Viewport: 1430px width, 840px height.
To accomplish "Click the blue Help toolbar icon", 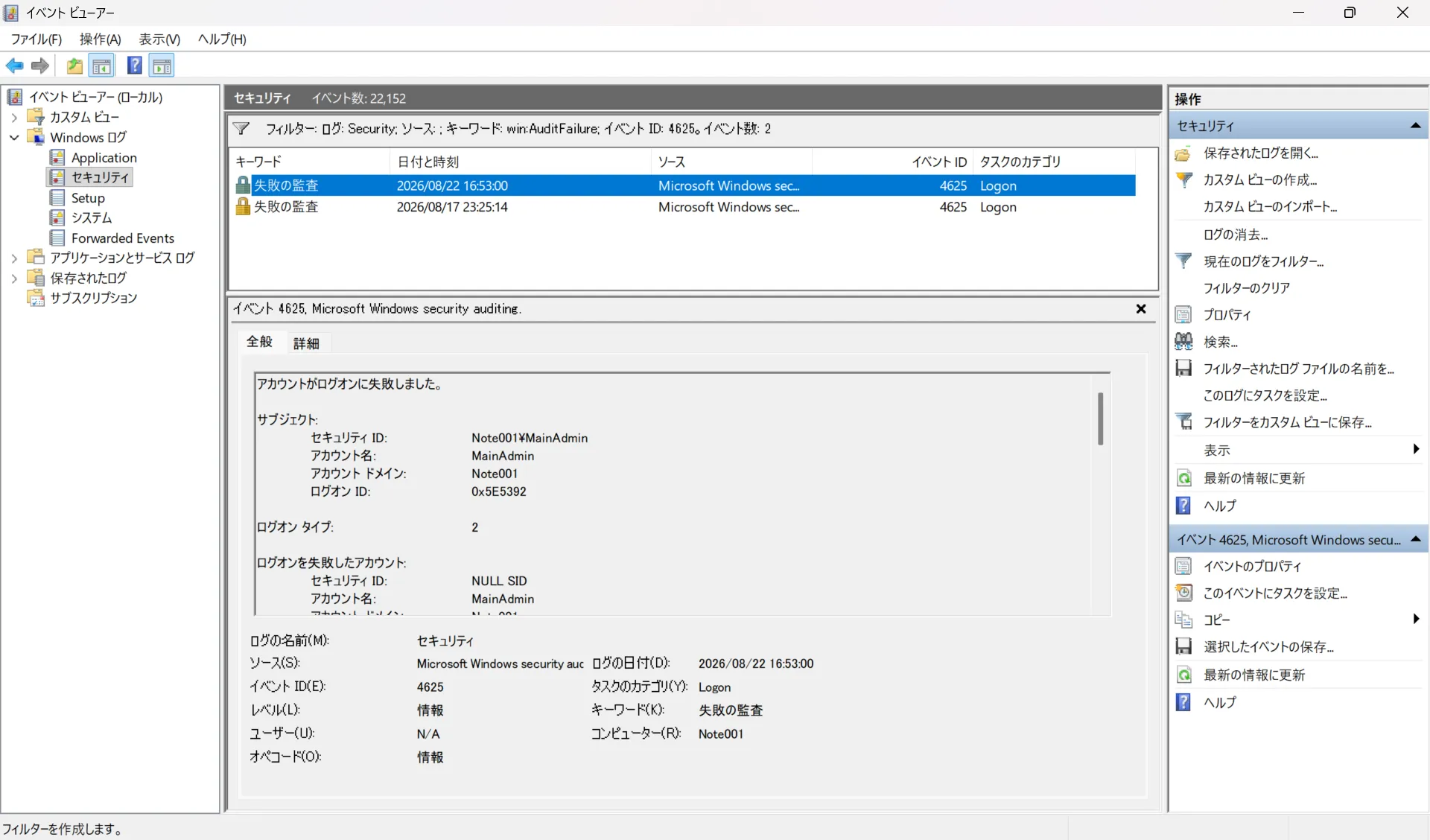I will [134, 66].
